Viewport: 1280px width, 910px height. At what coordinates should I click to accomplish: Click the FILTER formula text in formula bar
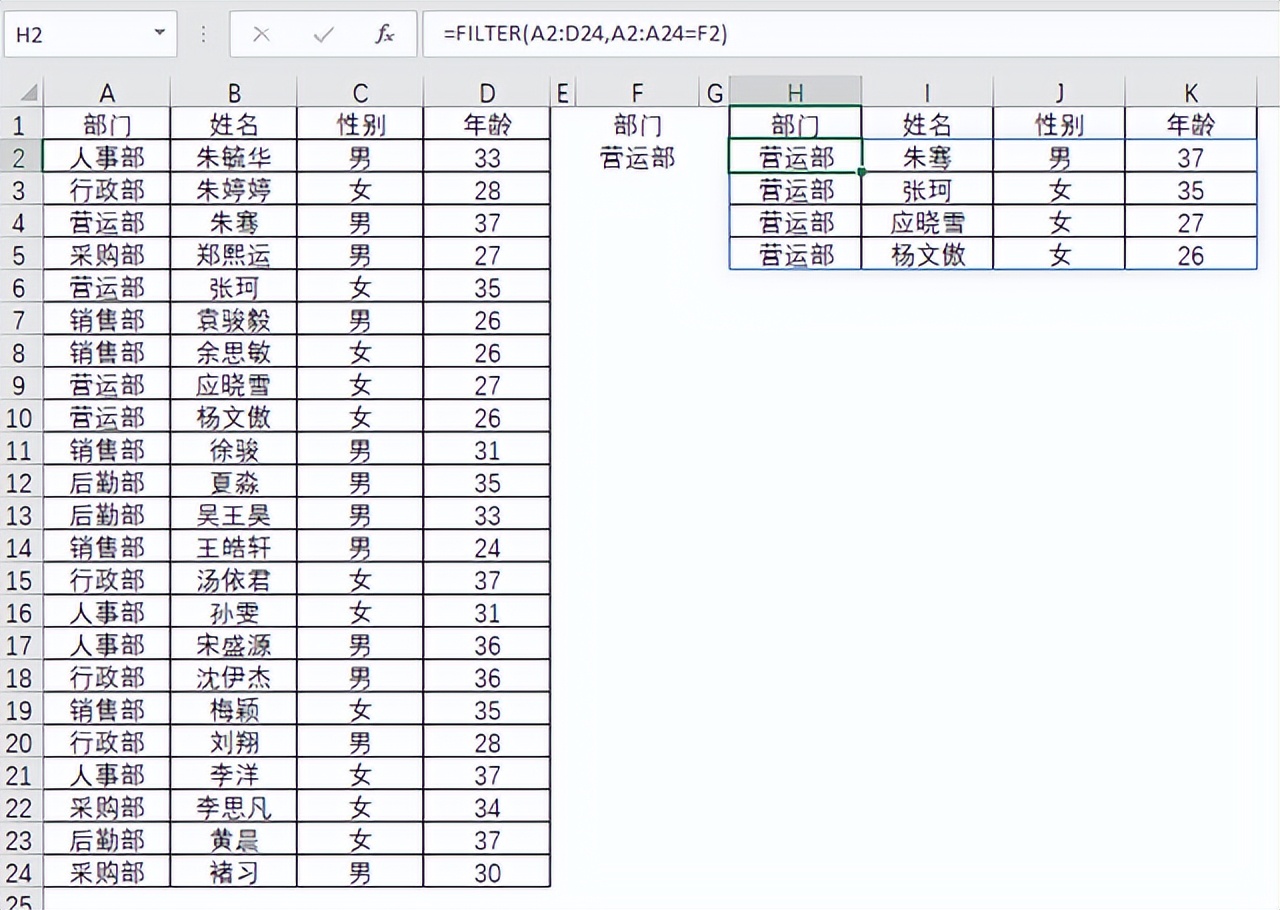coord(586,35)
